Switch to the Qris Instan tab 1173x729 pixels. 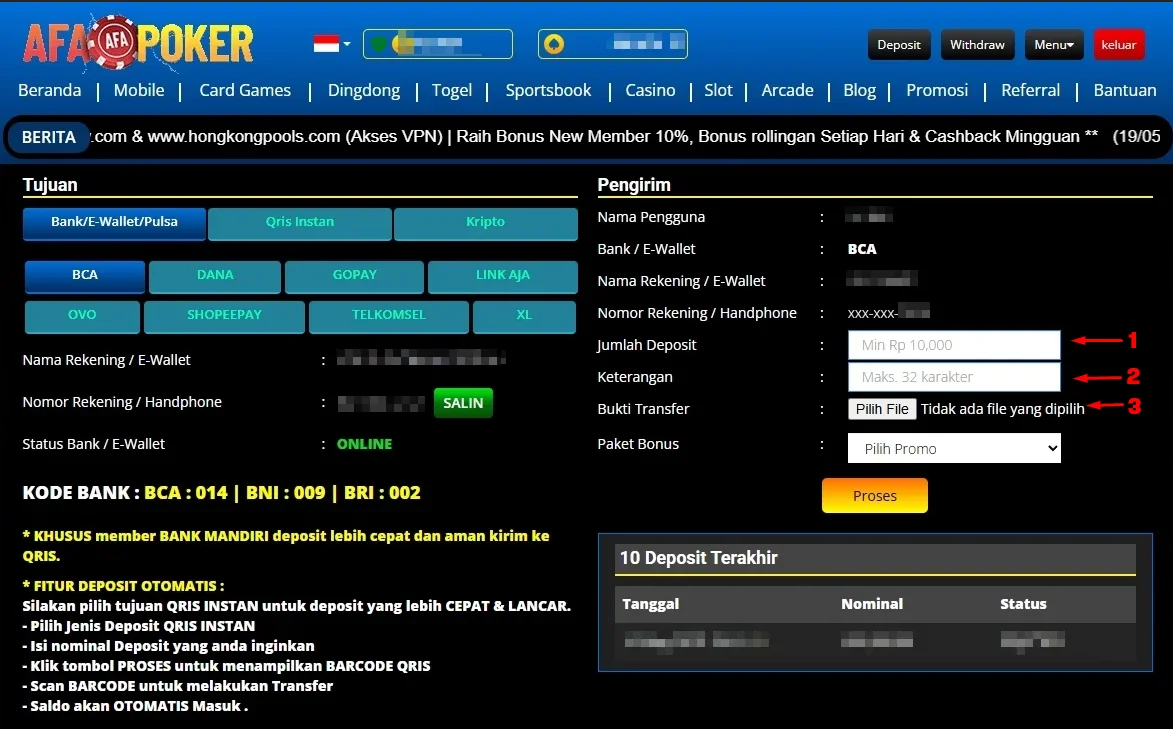coord(300,223)
